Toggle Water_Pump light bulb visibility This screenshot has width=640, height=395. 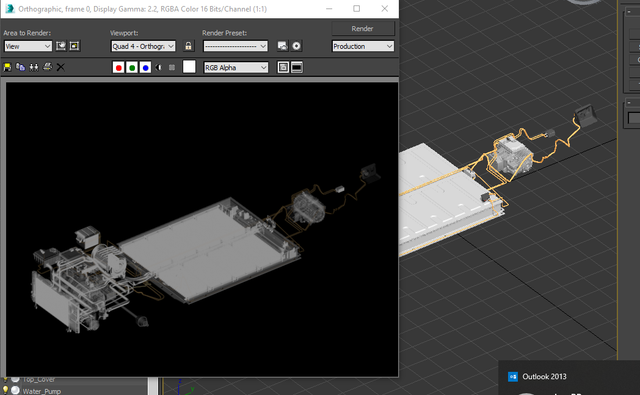pos(5,390)
